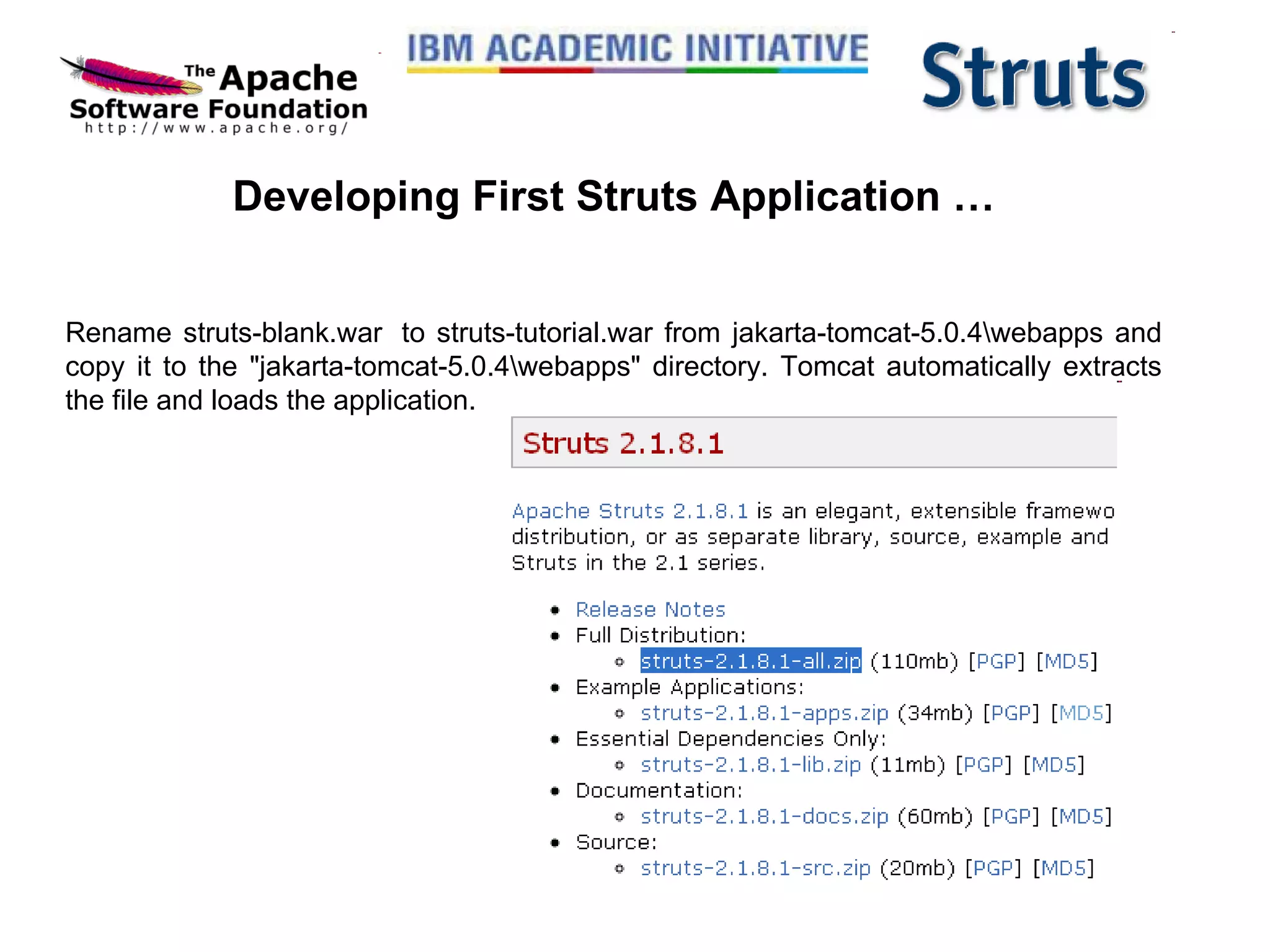Image resolution: width=1270 pixels, height=952 pixels.
Task: Download struts-2.1.8.1-lib.zip
Action: tap(751, 765)
